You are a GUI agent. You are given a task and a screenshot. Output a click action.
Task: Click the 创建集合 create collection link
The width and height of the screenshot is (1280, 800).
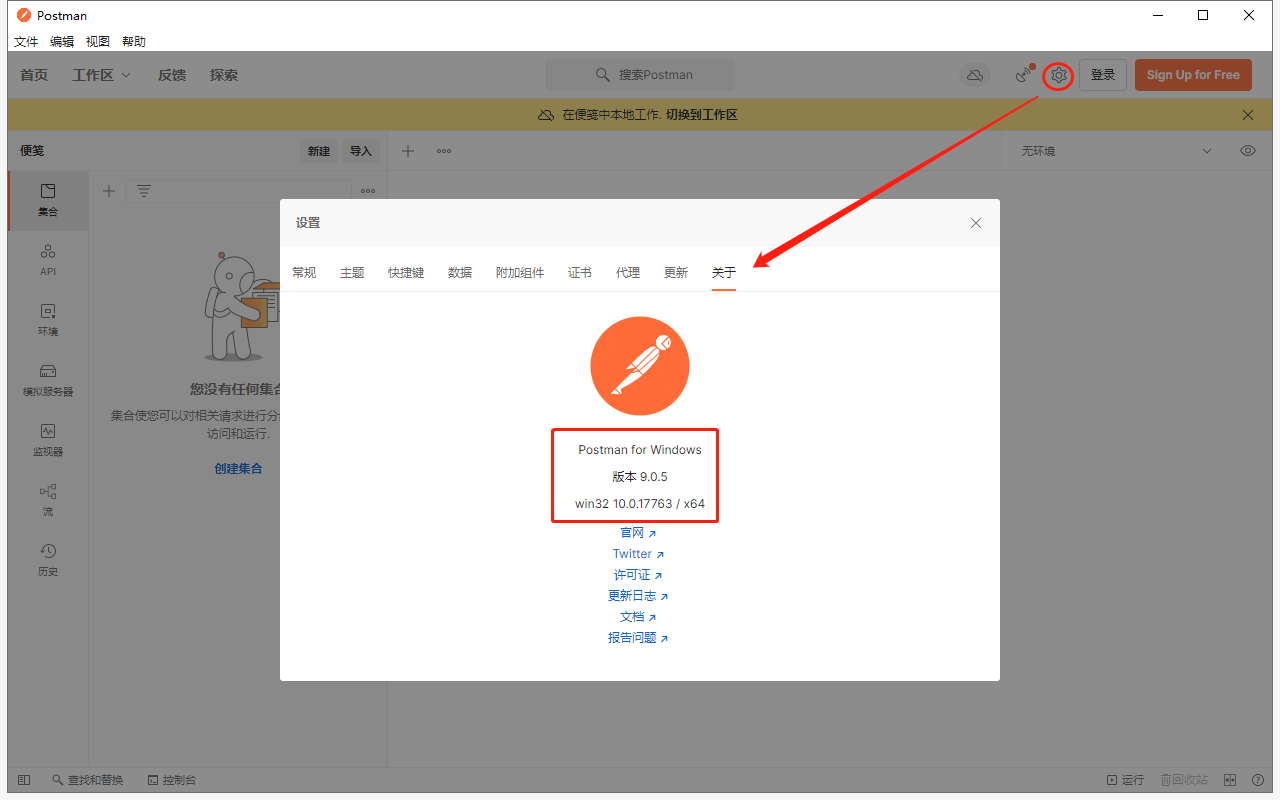[x=238, y=468]
